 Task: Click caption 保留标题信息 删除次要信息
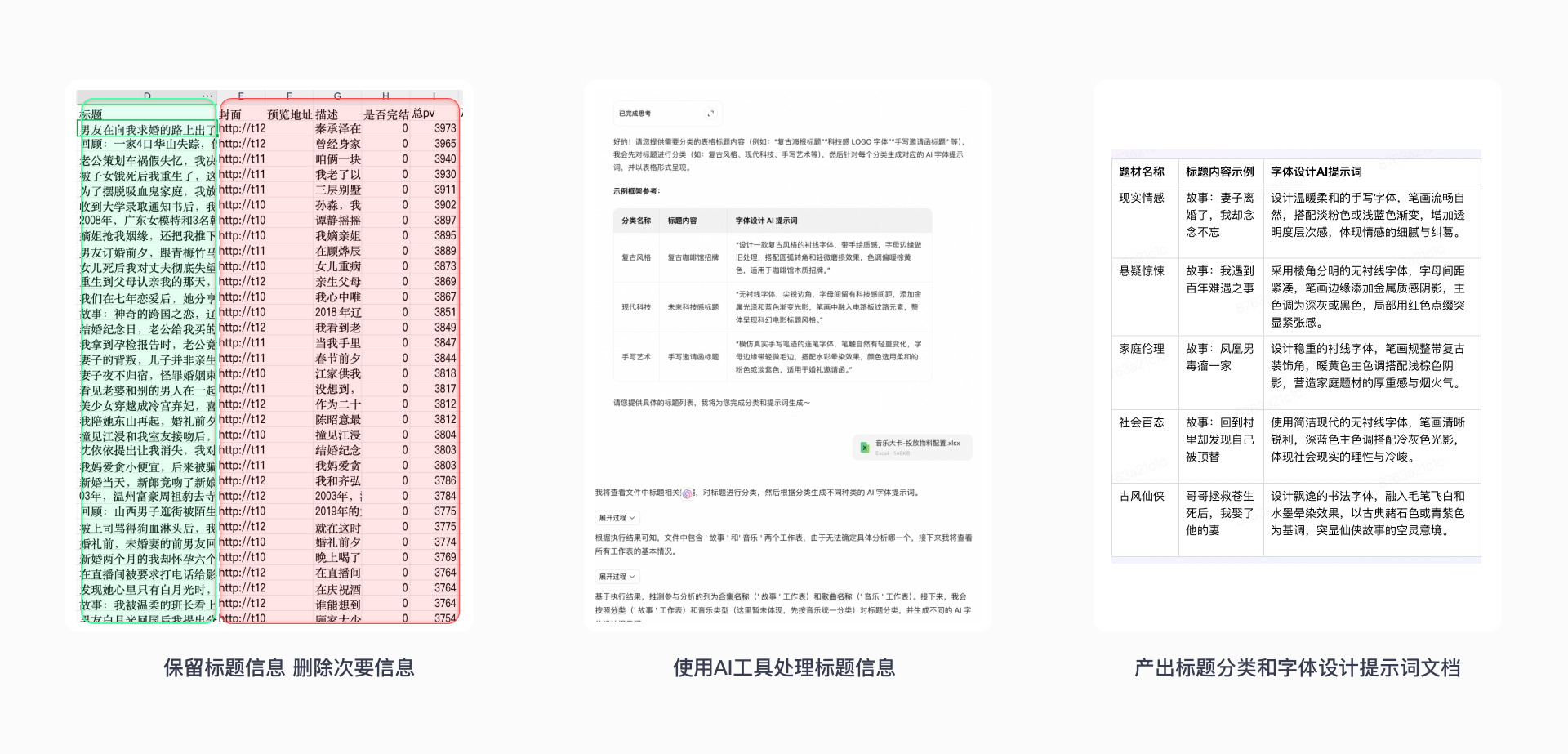point(289,667)
